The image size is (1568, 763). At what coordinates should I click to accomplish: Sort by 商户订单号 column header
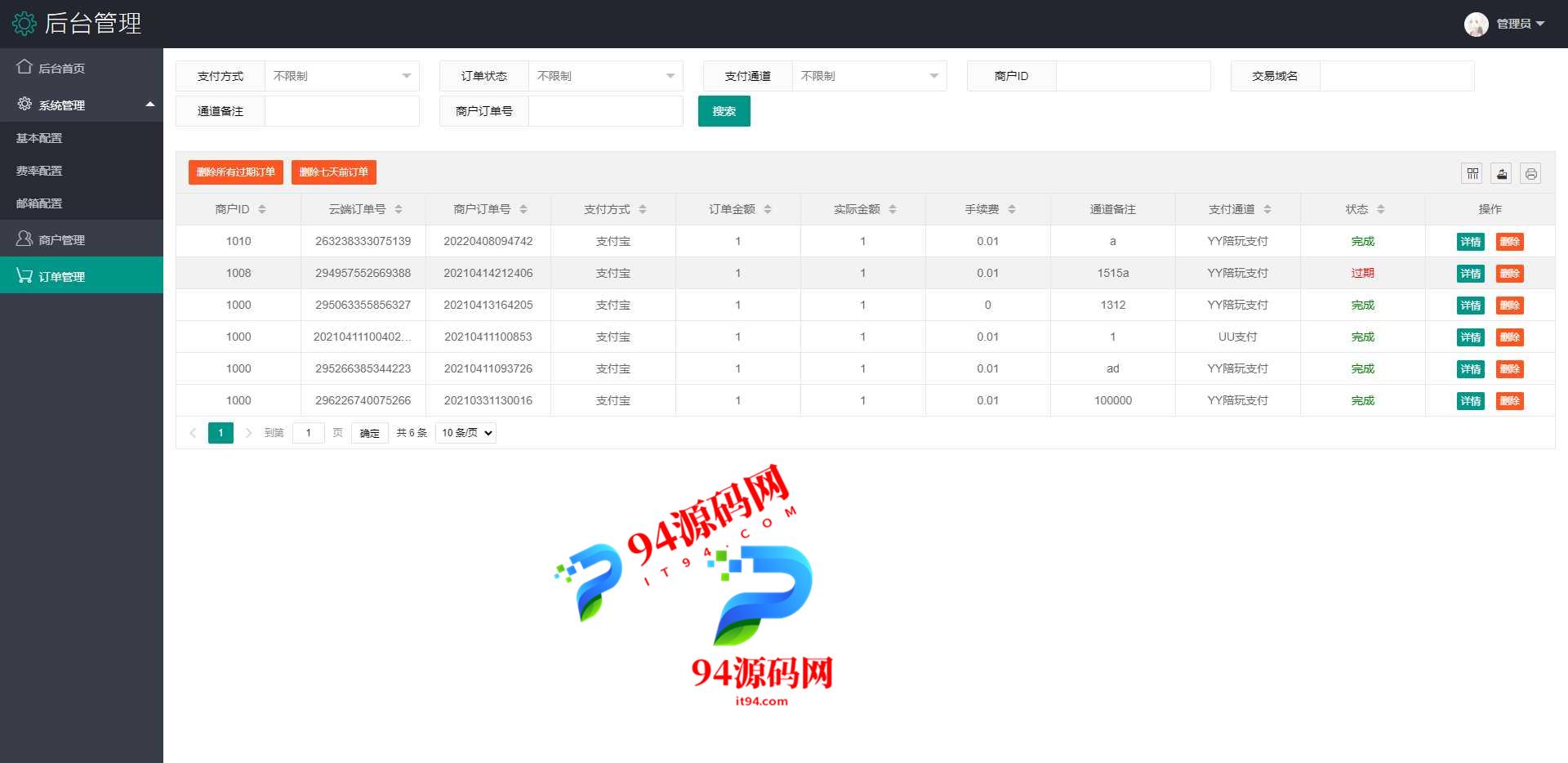click(523, 209)
